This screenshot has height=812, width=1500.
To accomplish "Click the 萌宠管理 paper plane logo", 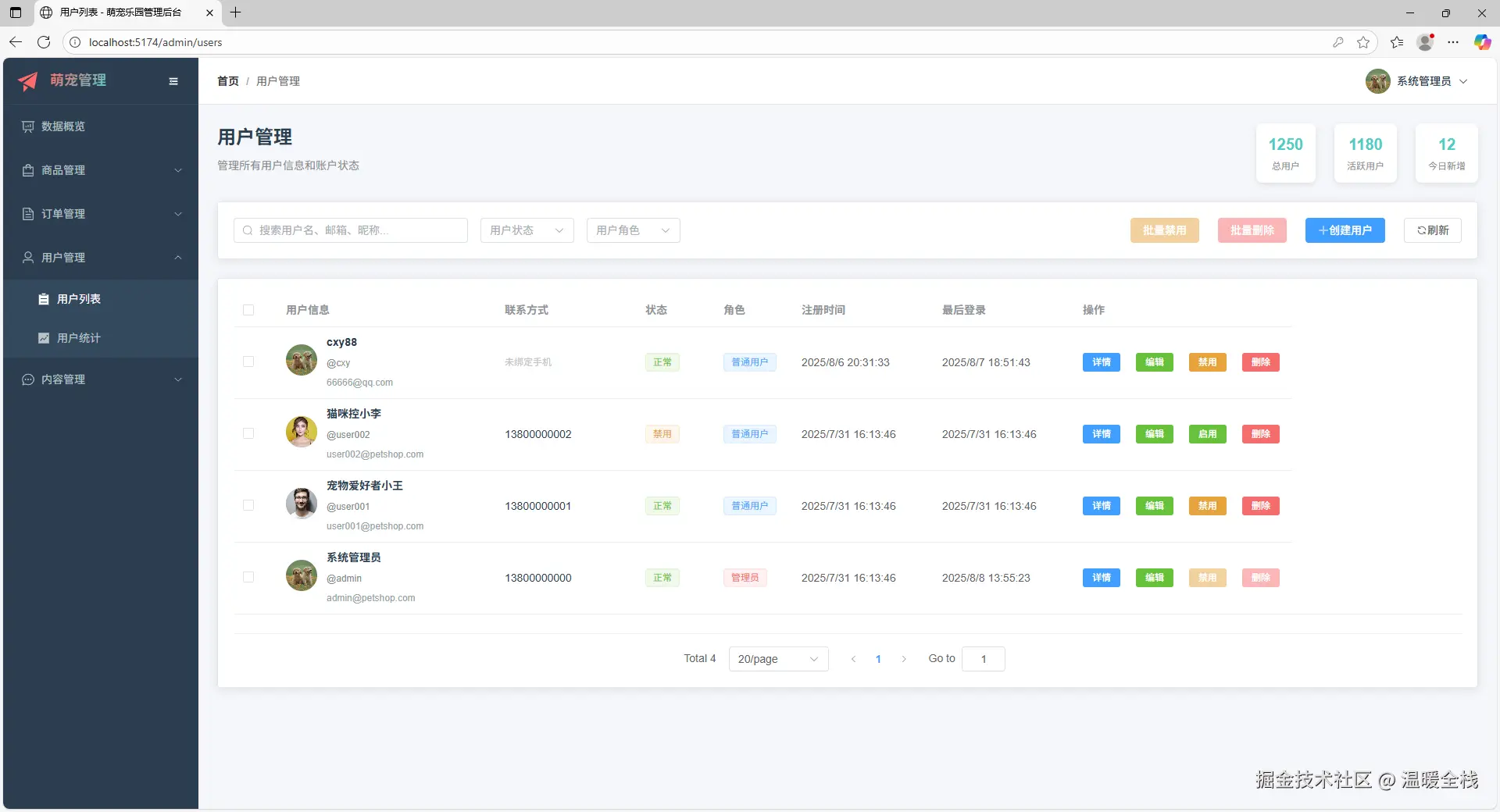I will pos(28,81).
